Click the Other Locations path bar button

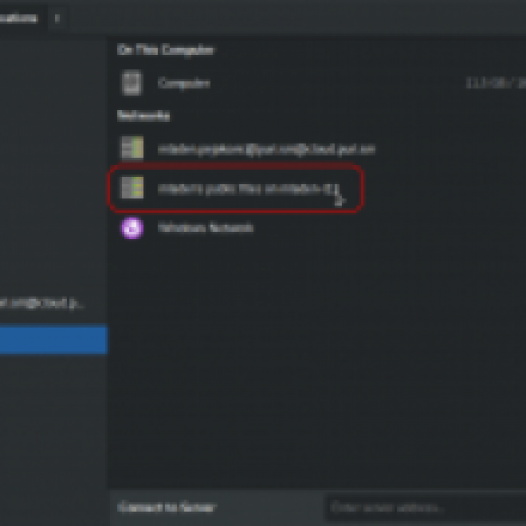[x=19, y=18]
